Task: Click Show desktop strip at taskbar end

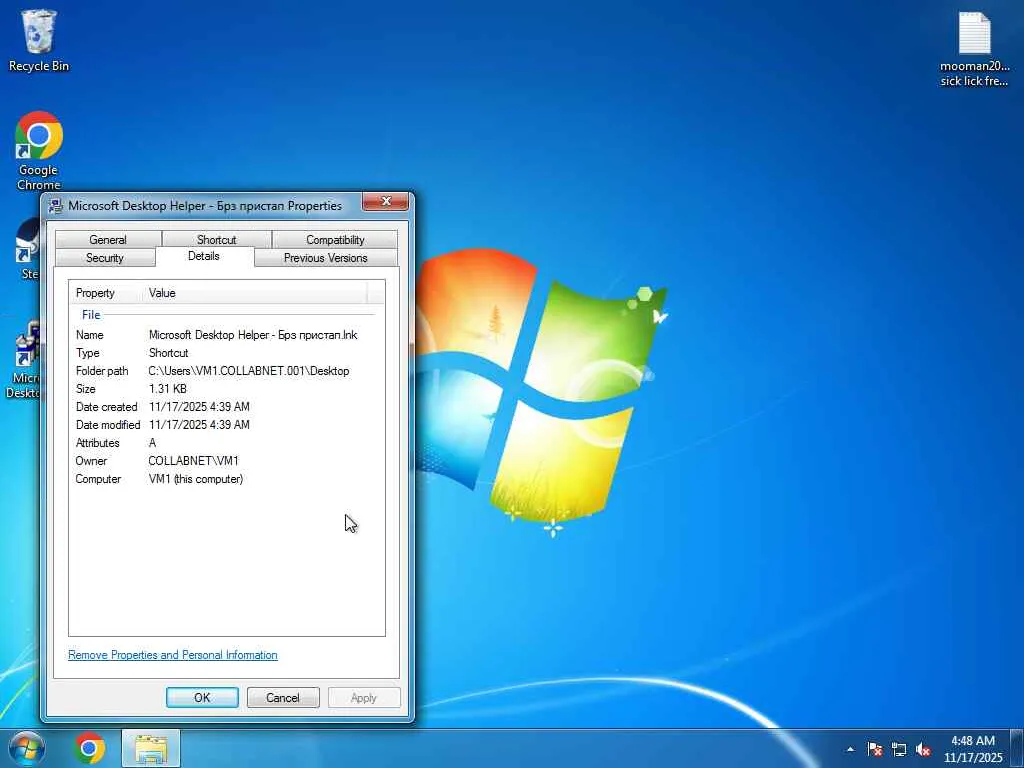Action: [1017, 748]
